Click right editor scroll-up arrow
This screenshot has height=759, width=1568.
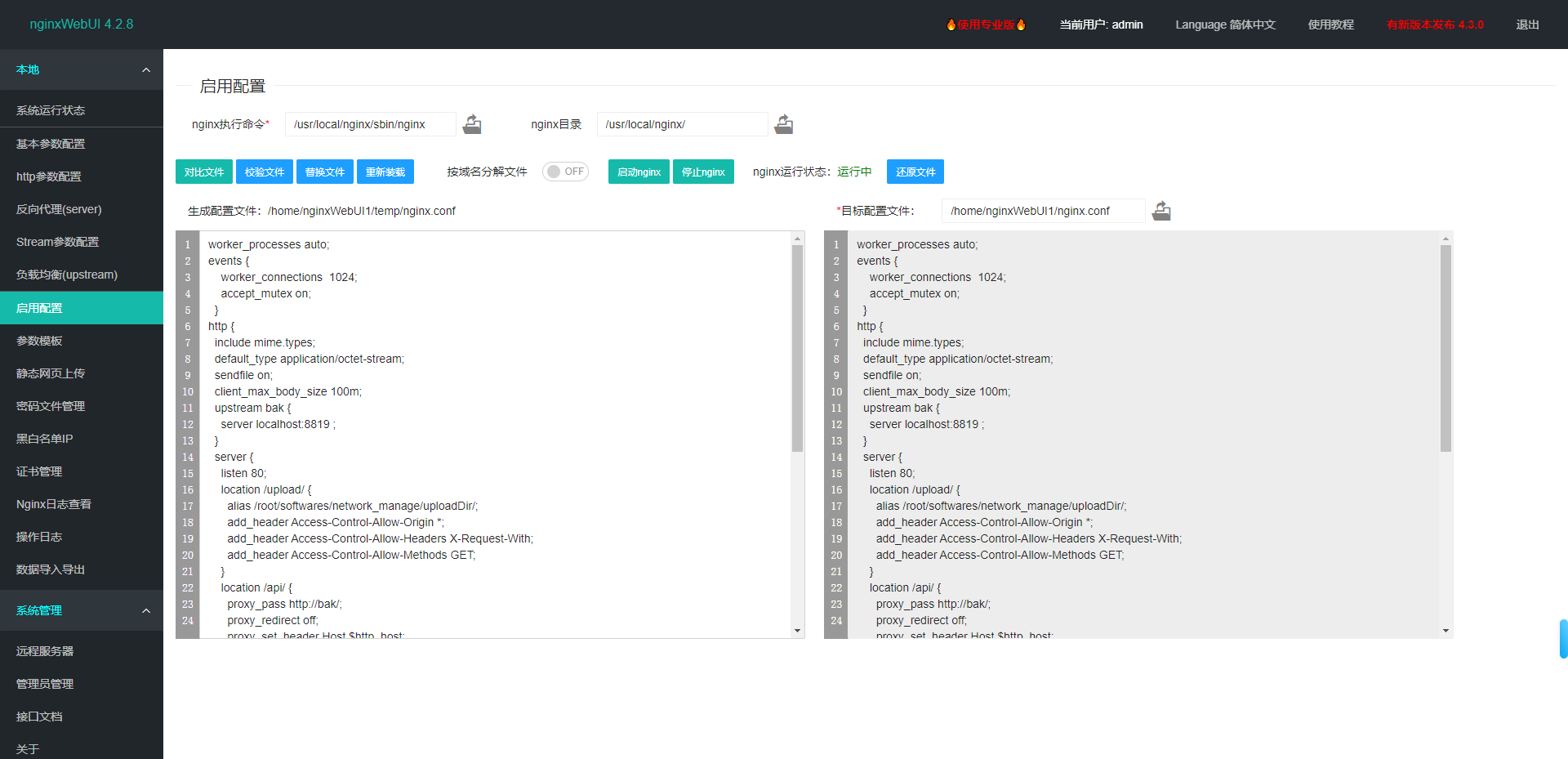click(x=1445, y=239)
